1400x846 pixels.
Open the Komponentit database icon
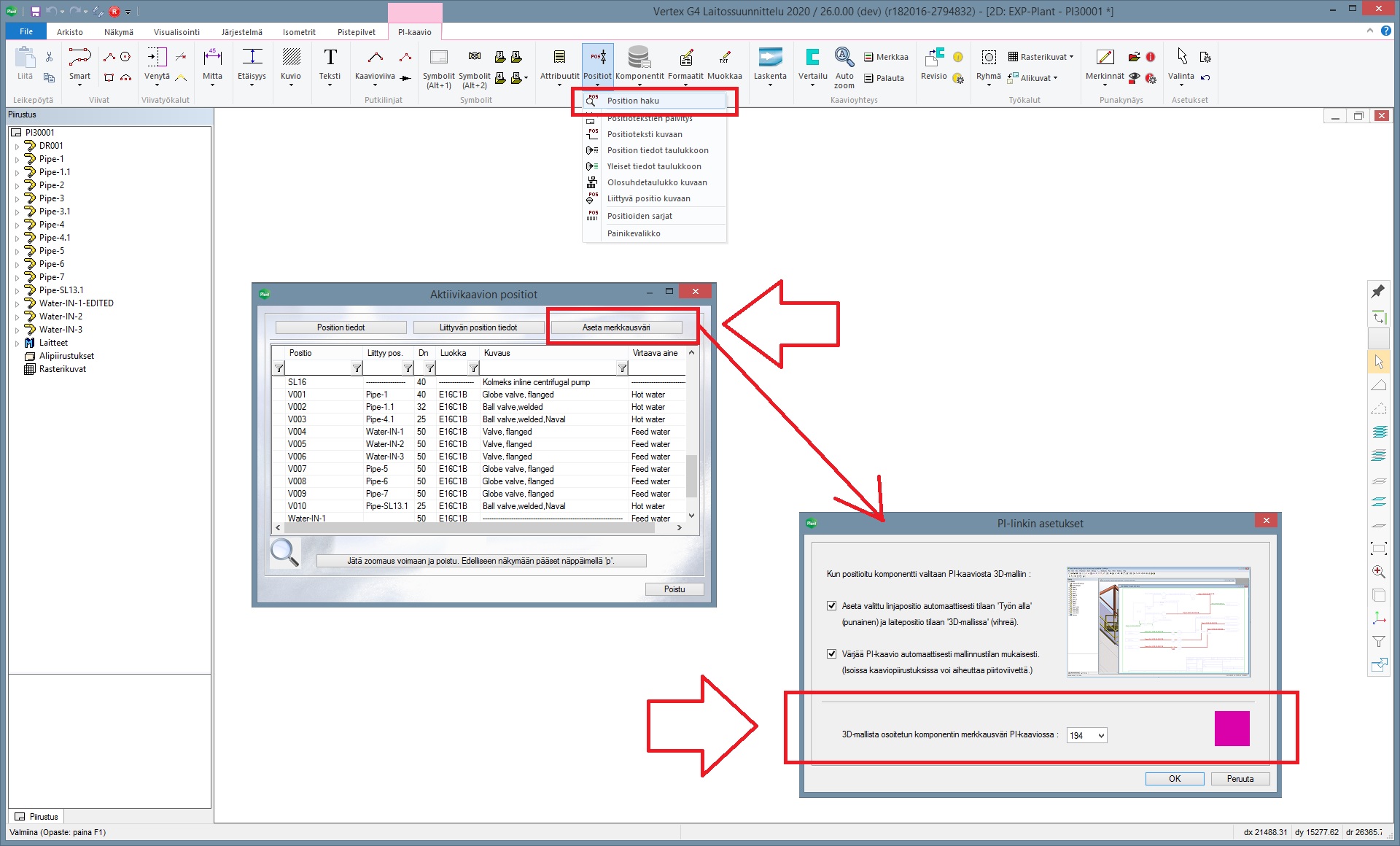pyautogui.click(x=639, y=58)
